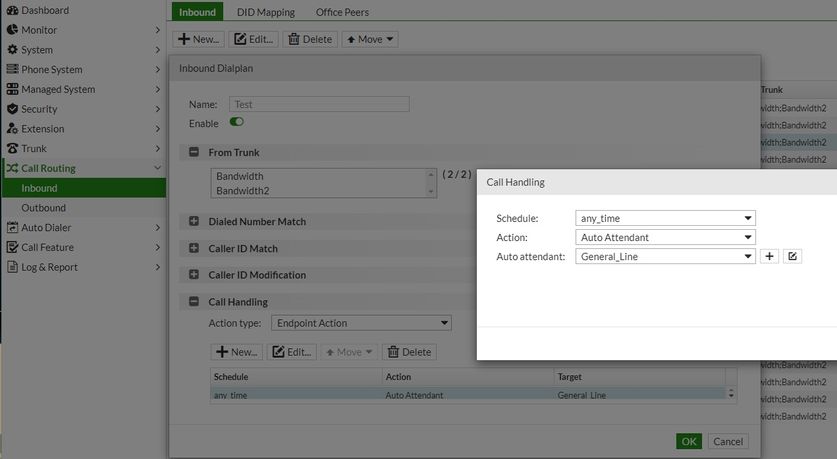Expand the Caller ID Match section
This screenshot has width=837, height=459.
pos(194,248)
